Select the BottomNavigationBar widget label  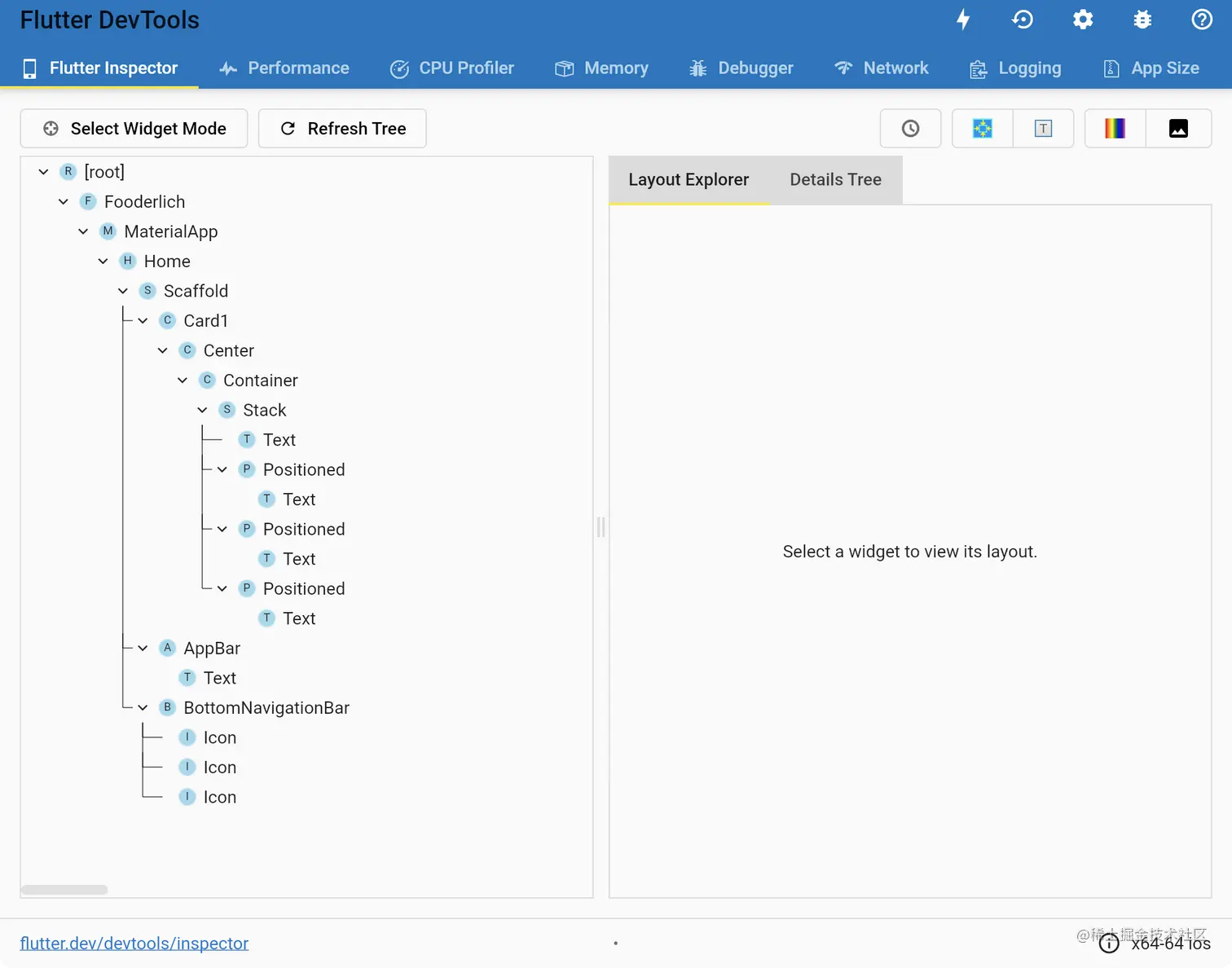[266, 708]
